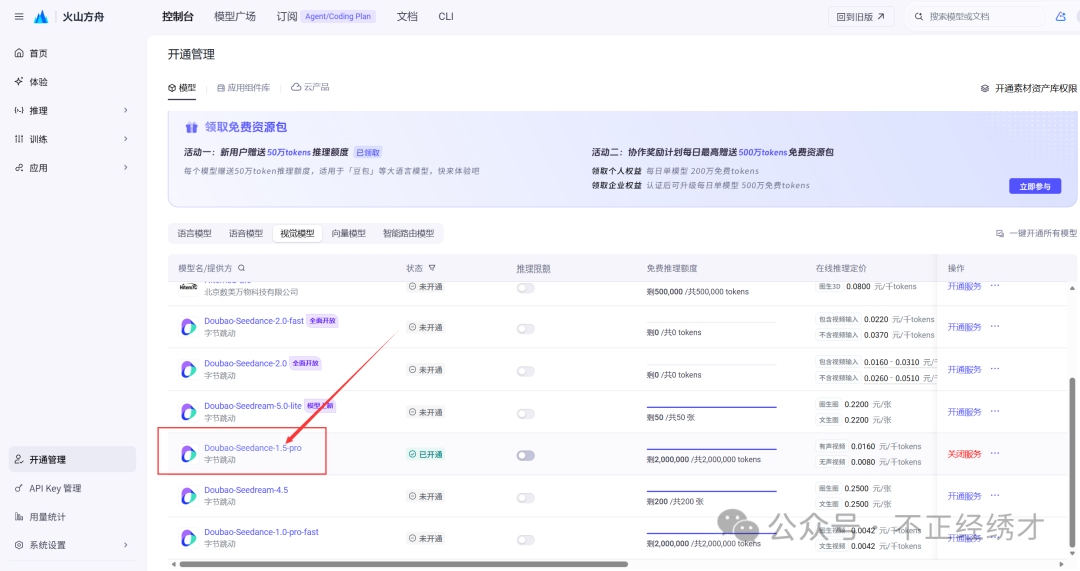
Task: Click the search magnifier icon in top bar
Action: tap(919, 17)
